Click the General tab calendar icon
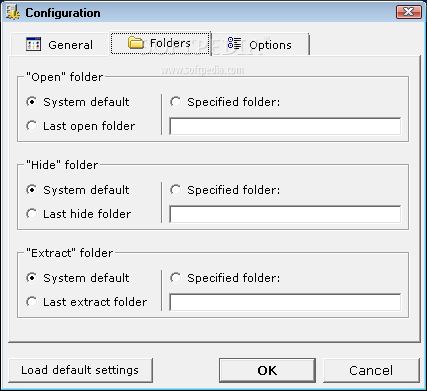The width and height of the screenshot is (427, 391). pyautogui.click(x=33, y=44)
